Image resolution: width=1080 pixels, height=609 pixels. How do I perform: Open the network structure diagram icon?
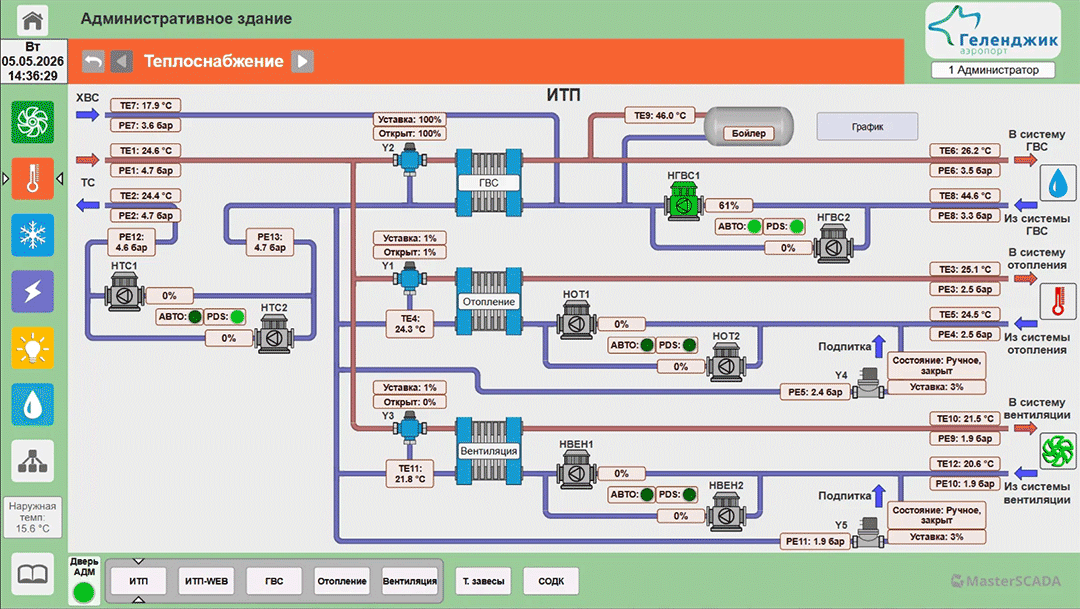(x=32, y=461)
